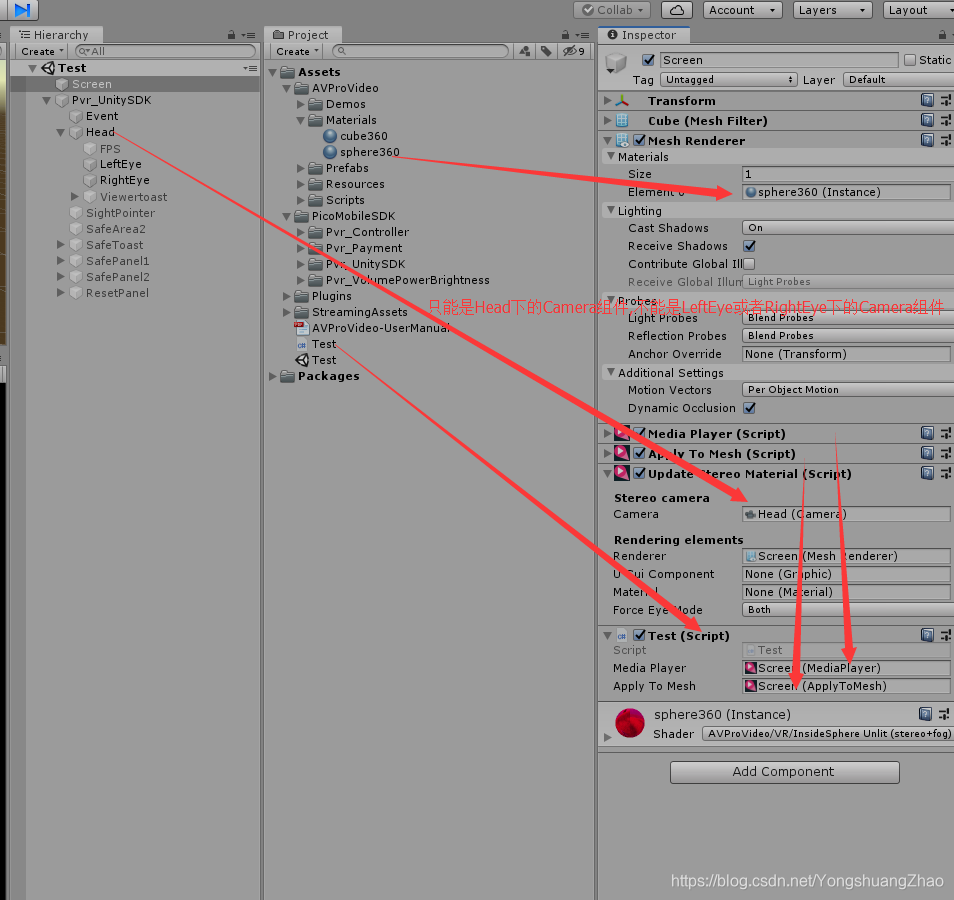
Task: Open the material Shader dropdown
Action: coord(827,733)
